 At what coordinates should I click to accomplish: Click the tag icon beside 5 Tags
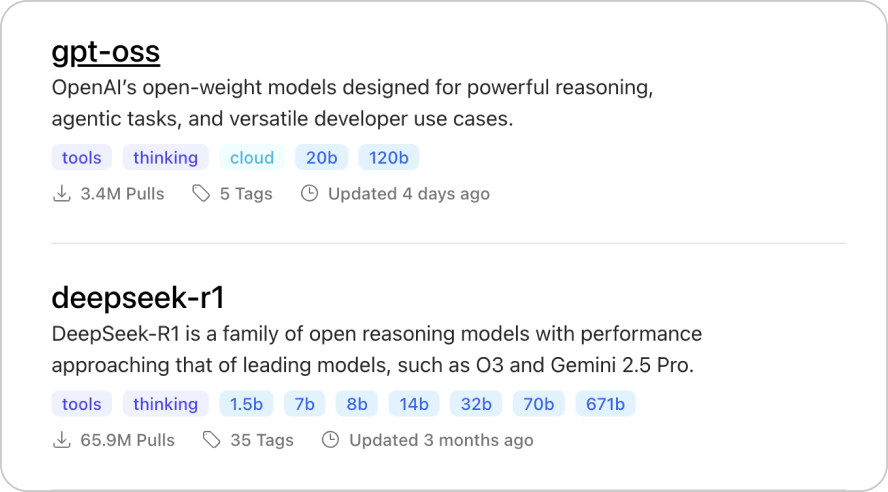[201, 193]
